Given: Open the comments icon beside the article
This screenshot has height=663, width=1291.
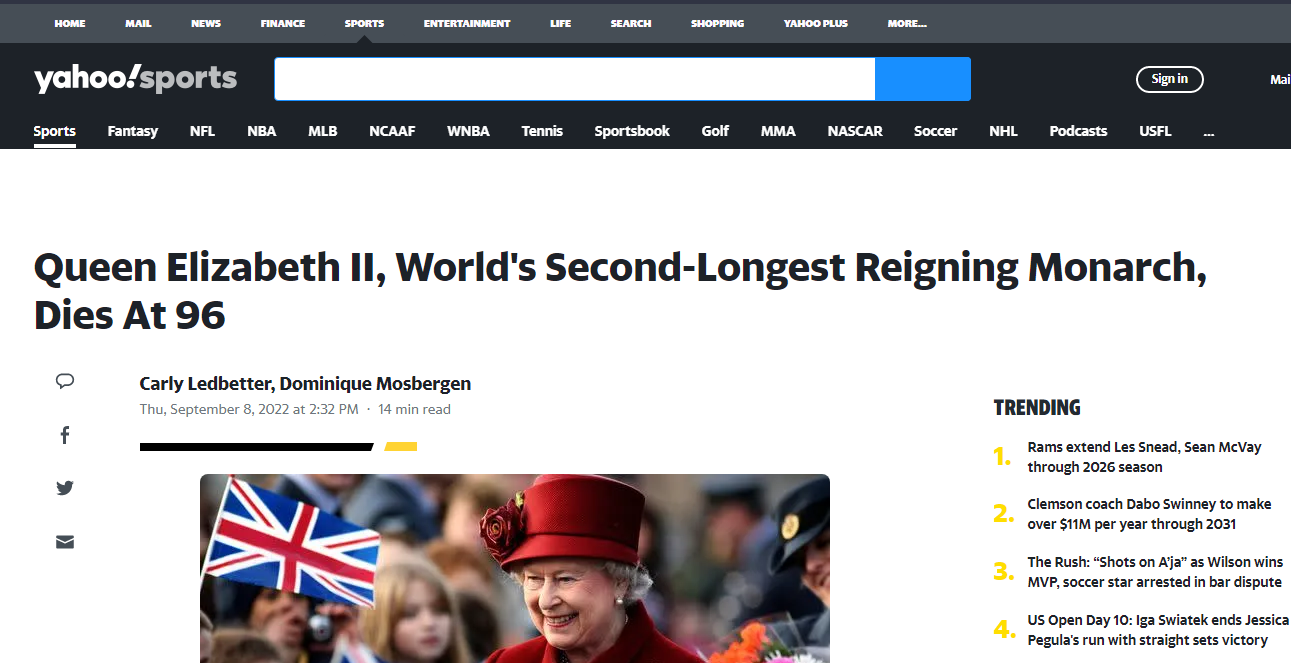Looking at the screenshot, I should [65, 381].
